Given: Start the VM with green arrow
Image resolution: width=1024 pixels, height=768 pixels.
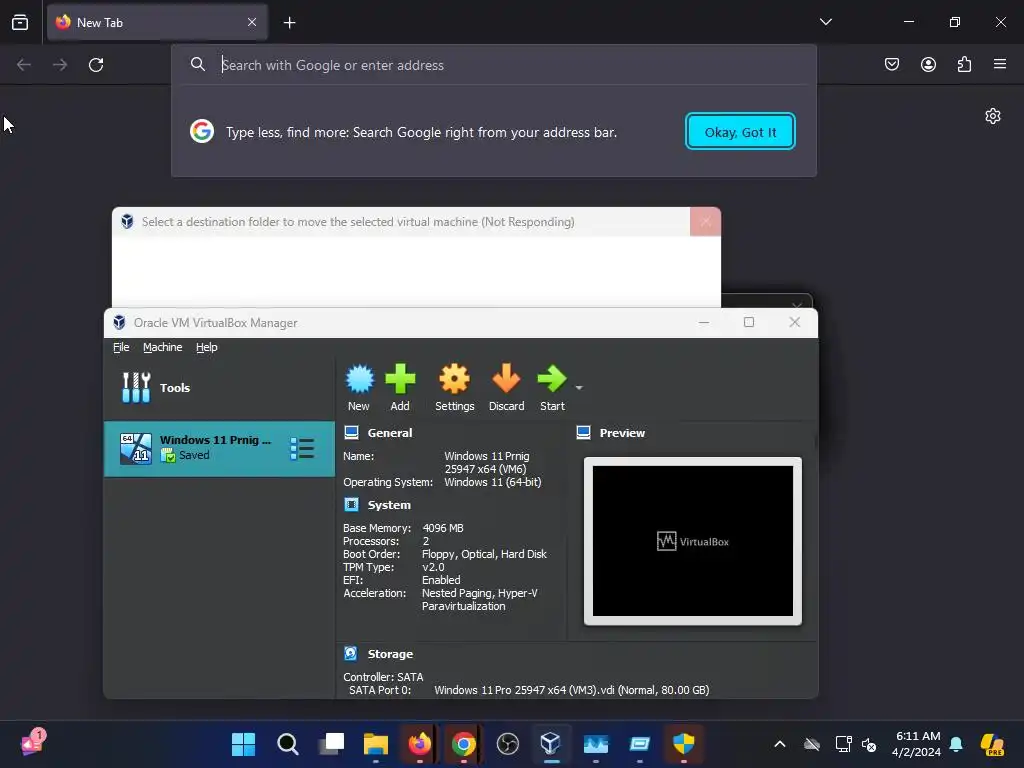Looking at the screenshot, I should click(x=552, y=379).
